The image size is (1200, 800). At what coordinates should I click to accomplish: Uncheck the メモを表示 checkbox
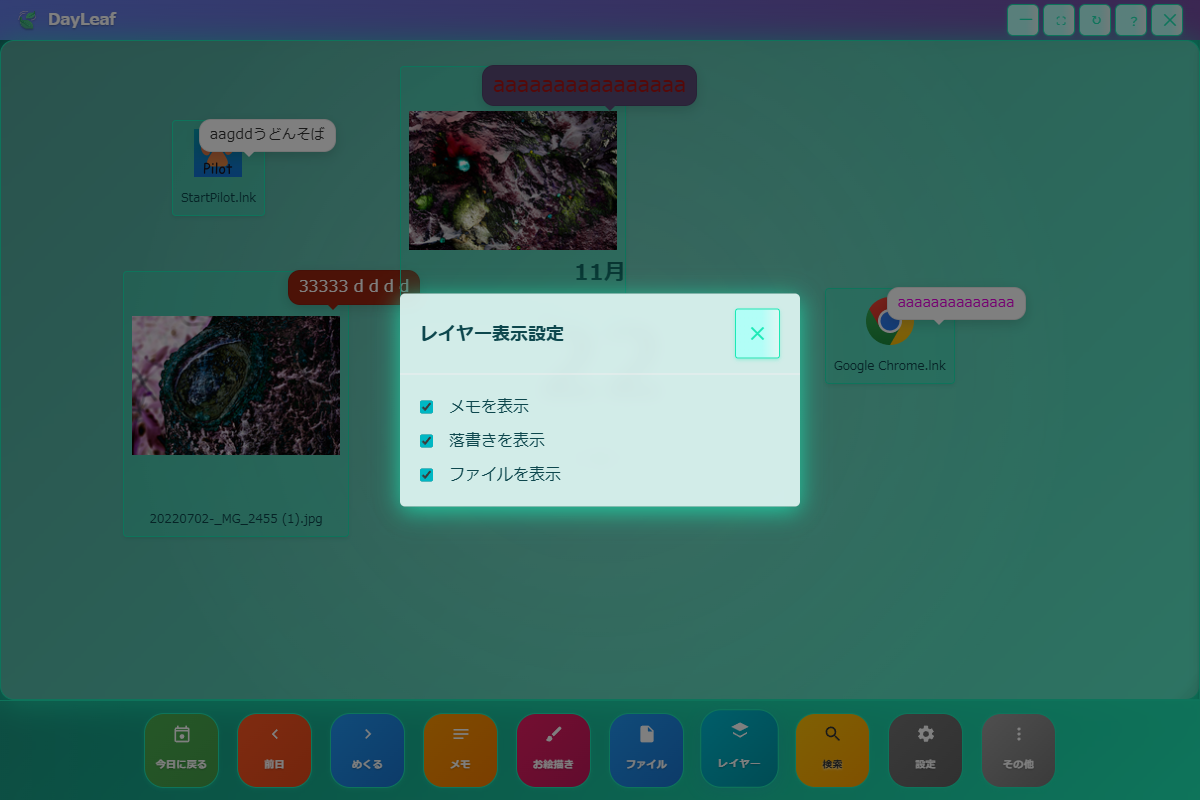[427, 407]
